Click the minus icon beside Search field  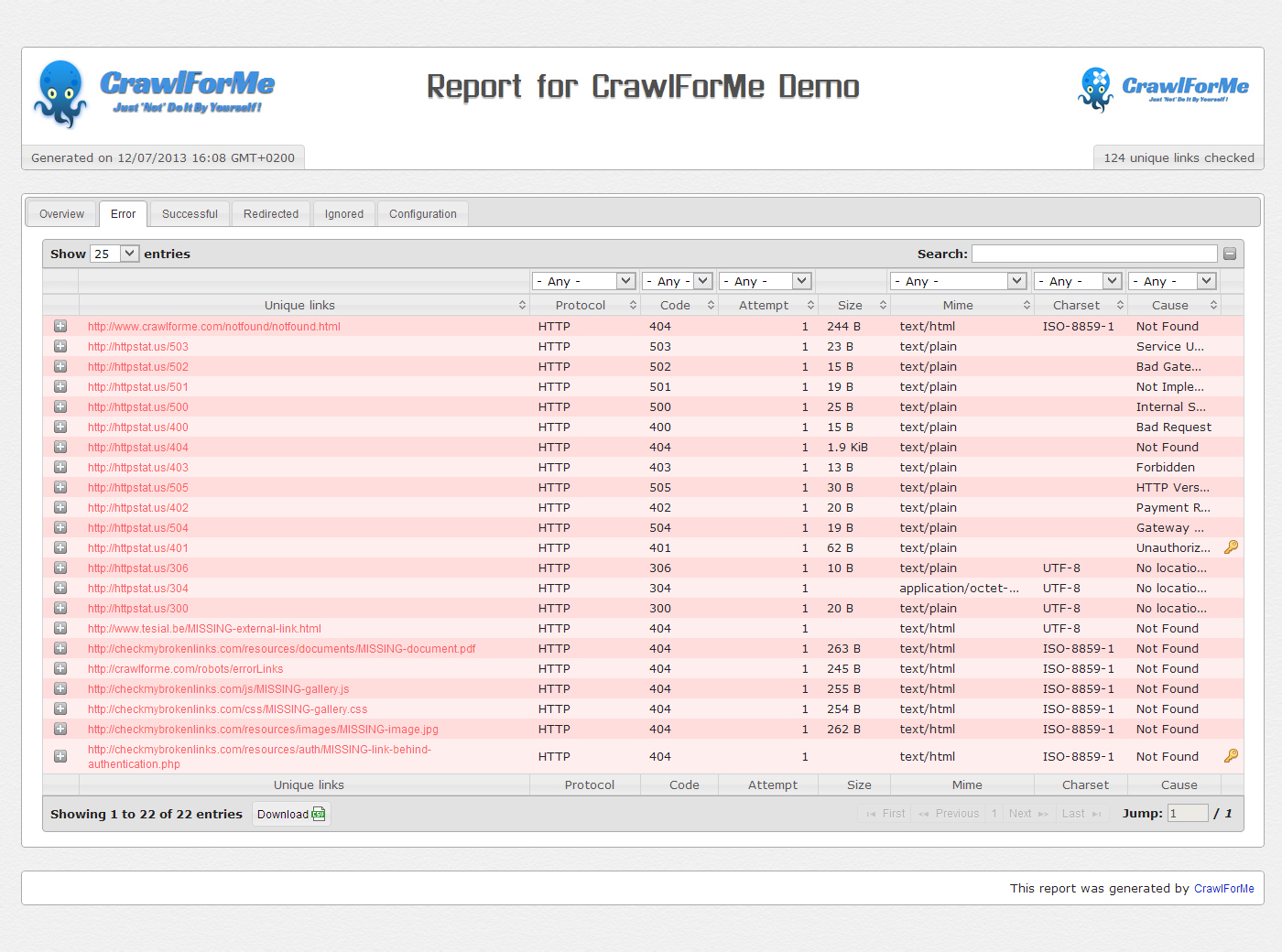tap(1230, 254)
